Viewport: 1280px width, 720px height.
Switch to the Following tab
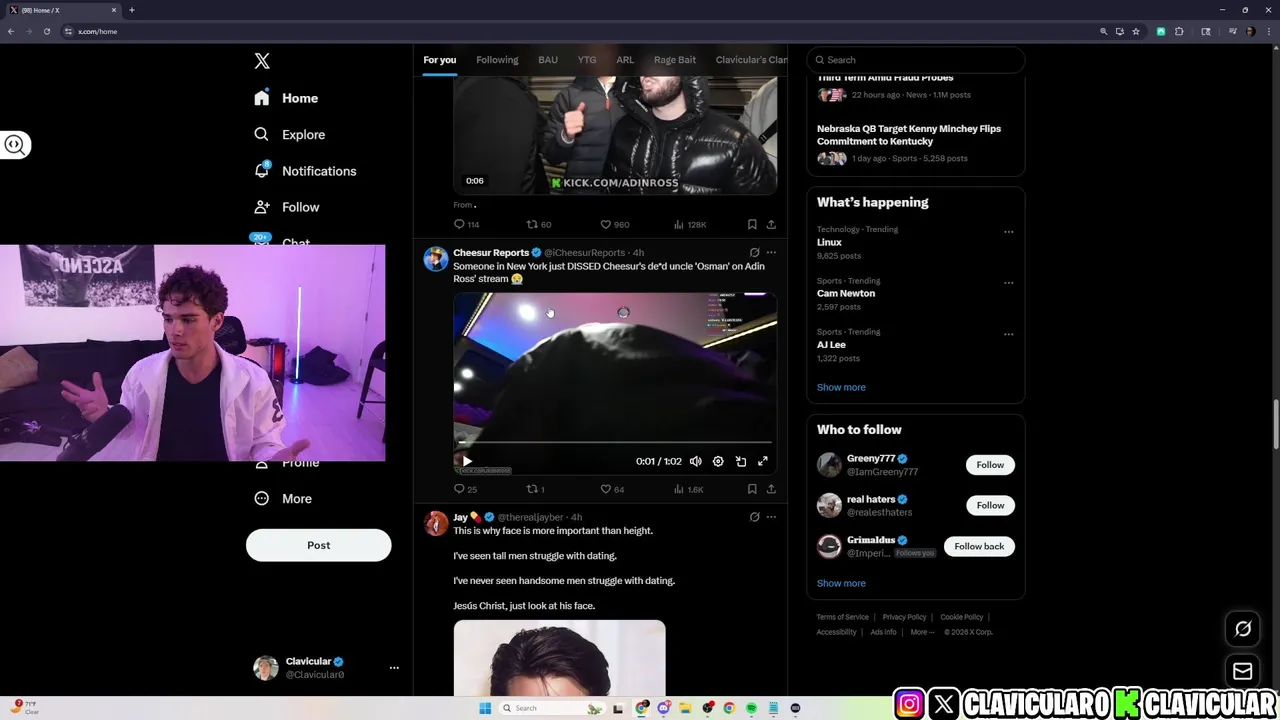[497, 60]
